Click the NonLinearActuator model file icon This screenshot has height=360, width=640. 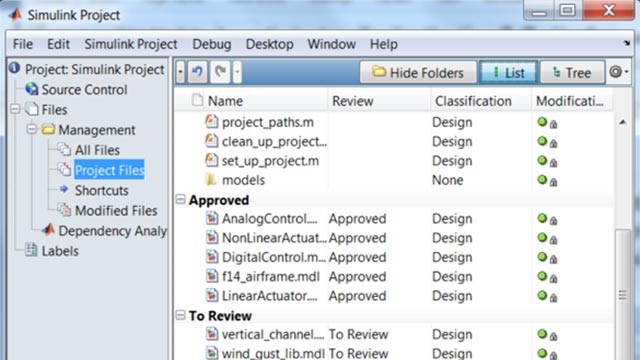pos(211,237)
